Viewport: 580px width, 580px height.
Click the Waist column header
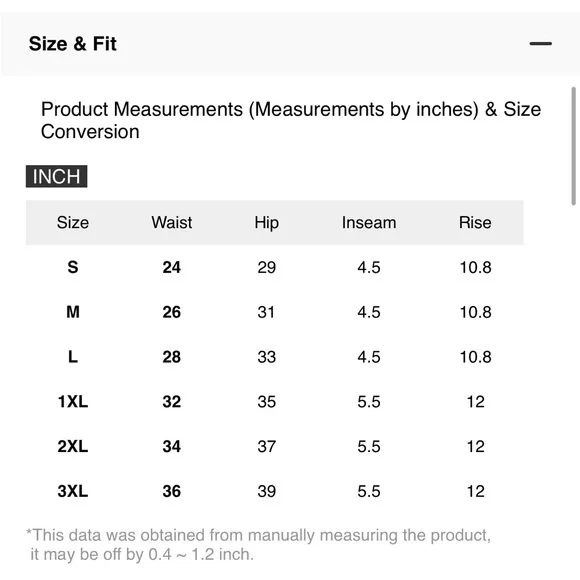pyautogui.click(x=172, y=223)
